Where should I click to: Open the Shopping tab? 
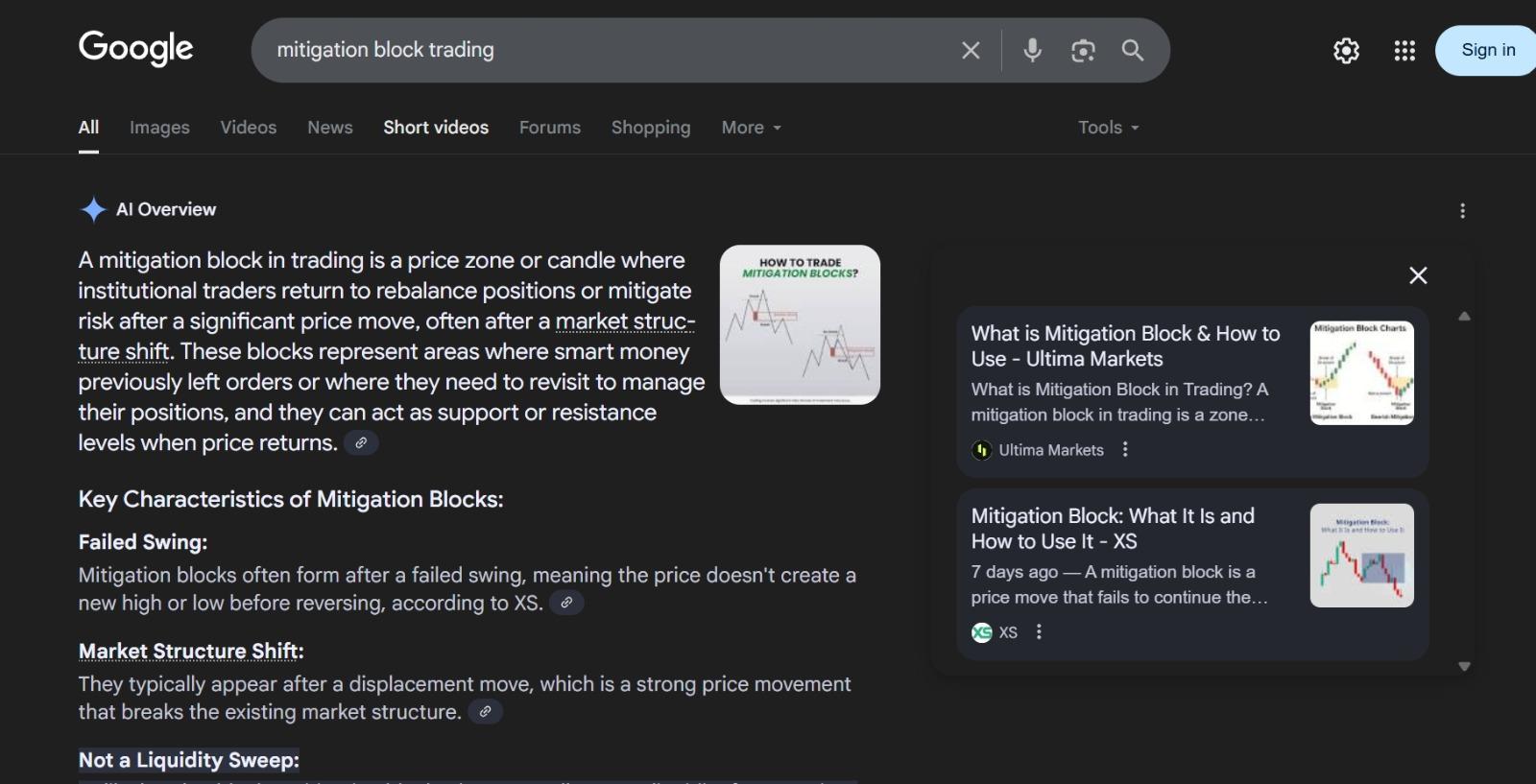point(651,127)
